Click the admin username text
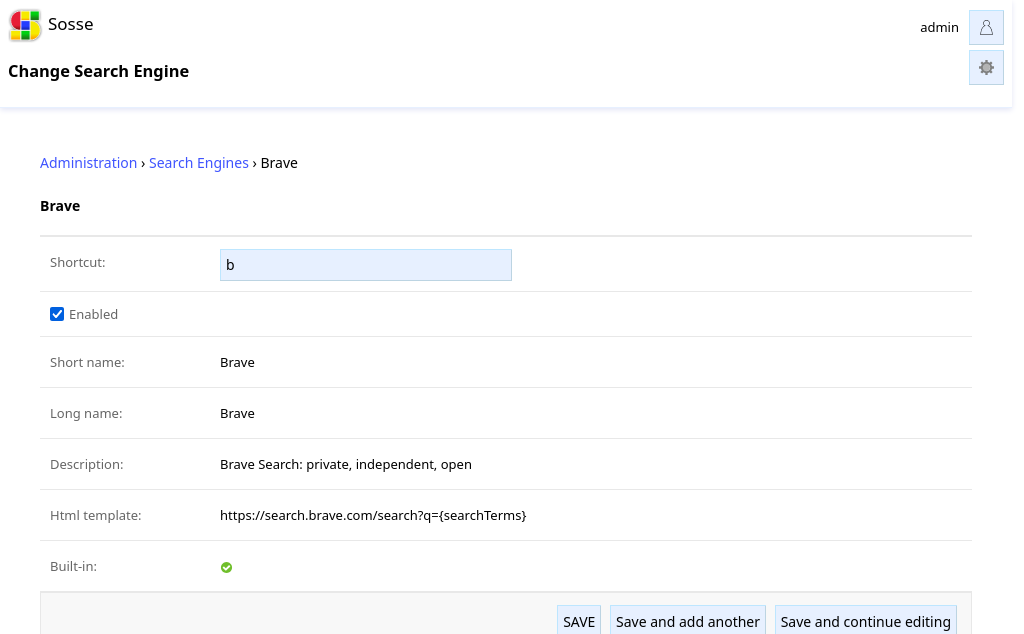The image size is (1024, 634). tap(939, 27)
